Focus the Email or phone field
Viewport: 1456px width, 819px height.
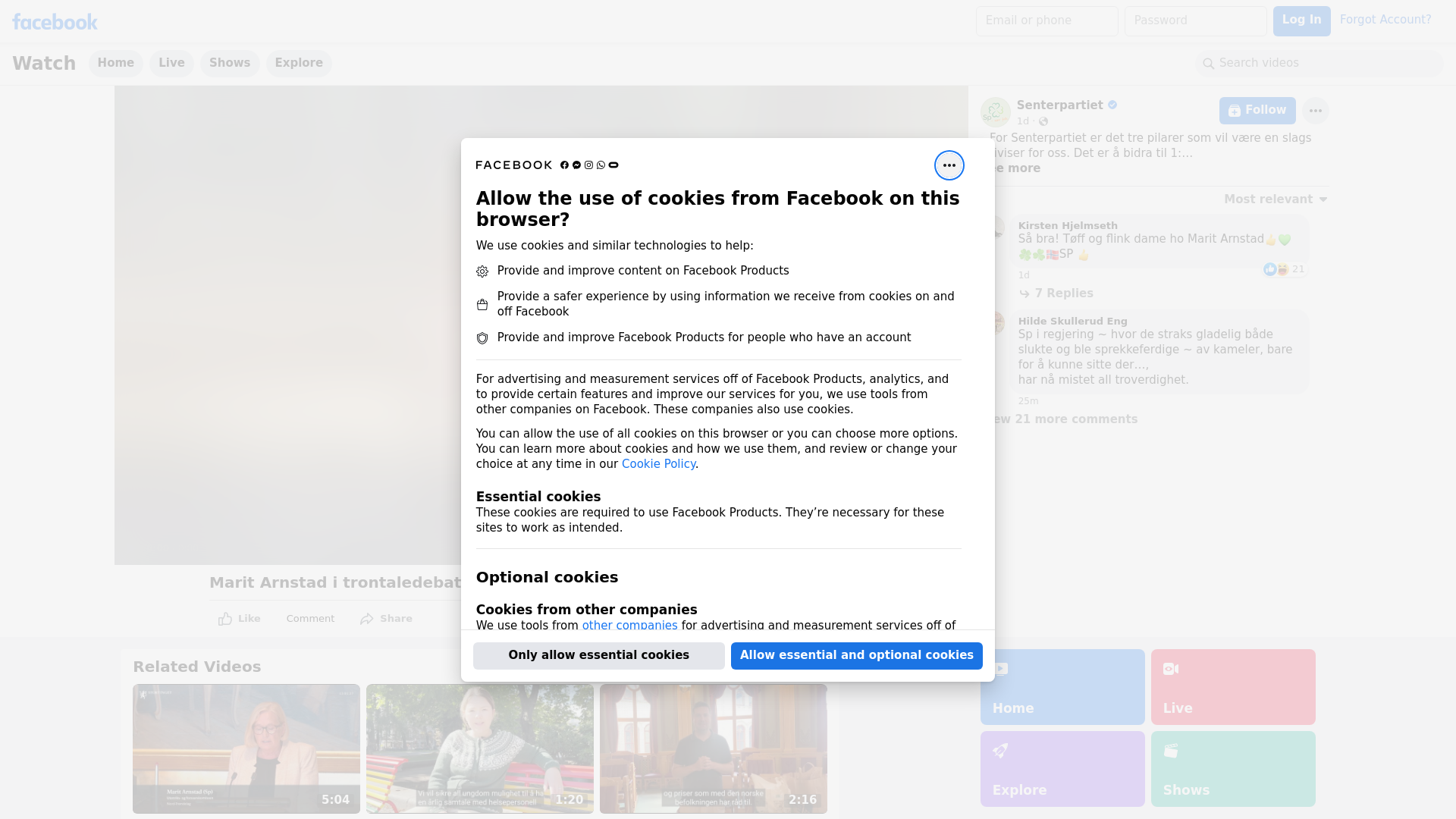[1047, 21]
